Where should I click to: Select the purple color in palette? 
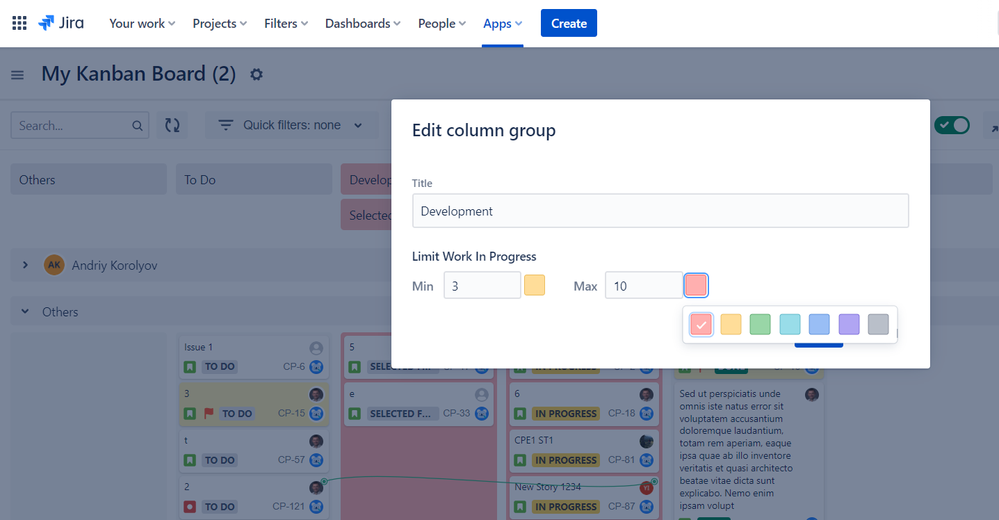(849, 324)
